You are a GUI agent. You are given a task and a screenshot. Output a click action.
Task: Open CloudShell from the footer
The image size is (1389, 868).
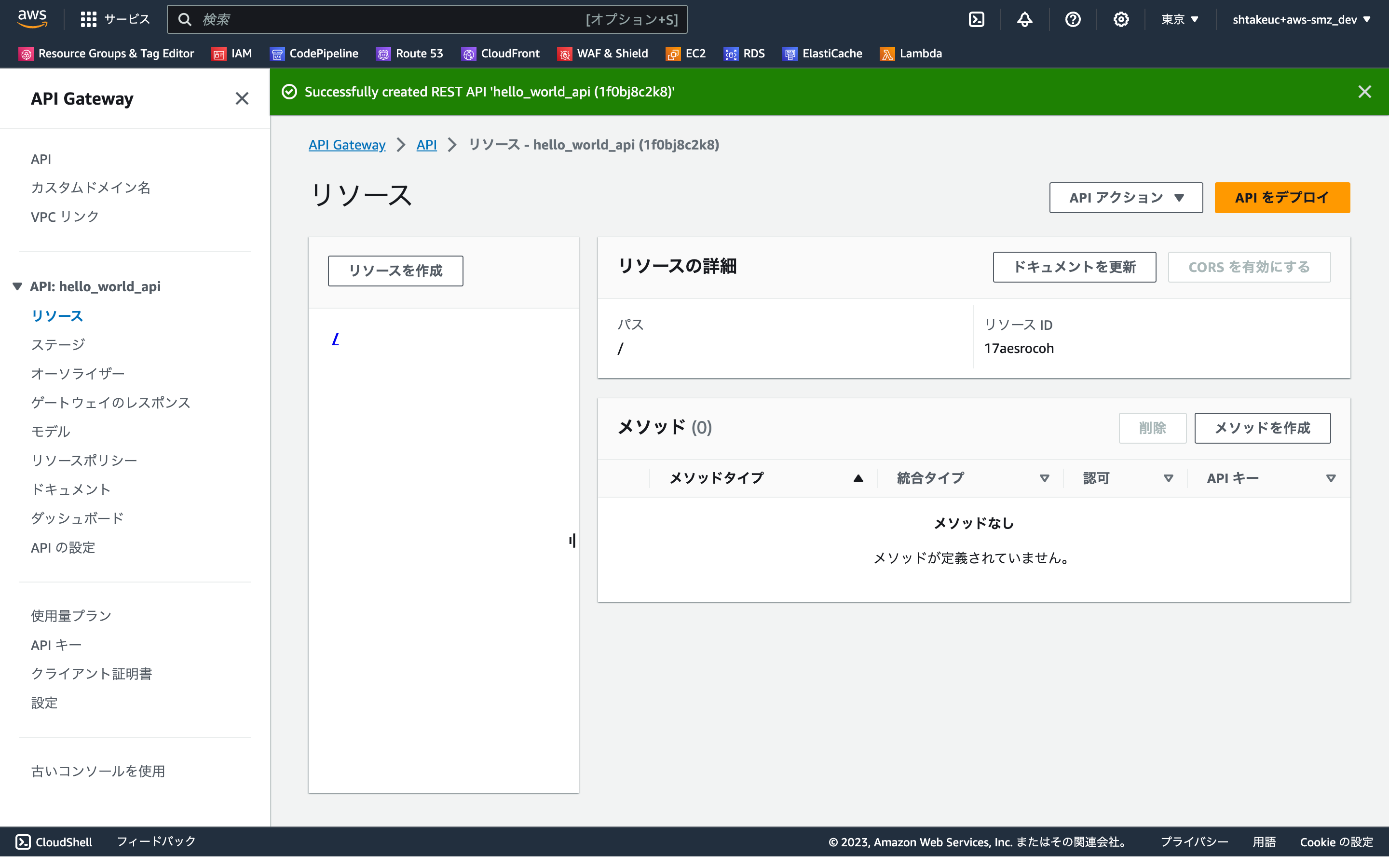coord(54,842)
